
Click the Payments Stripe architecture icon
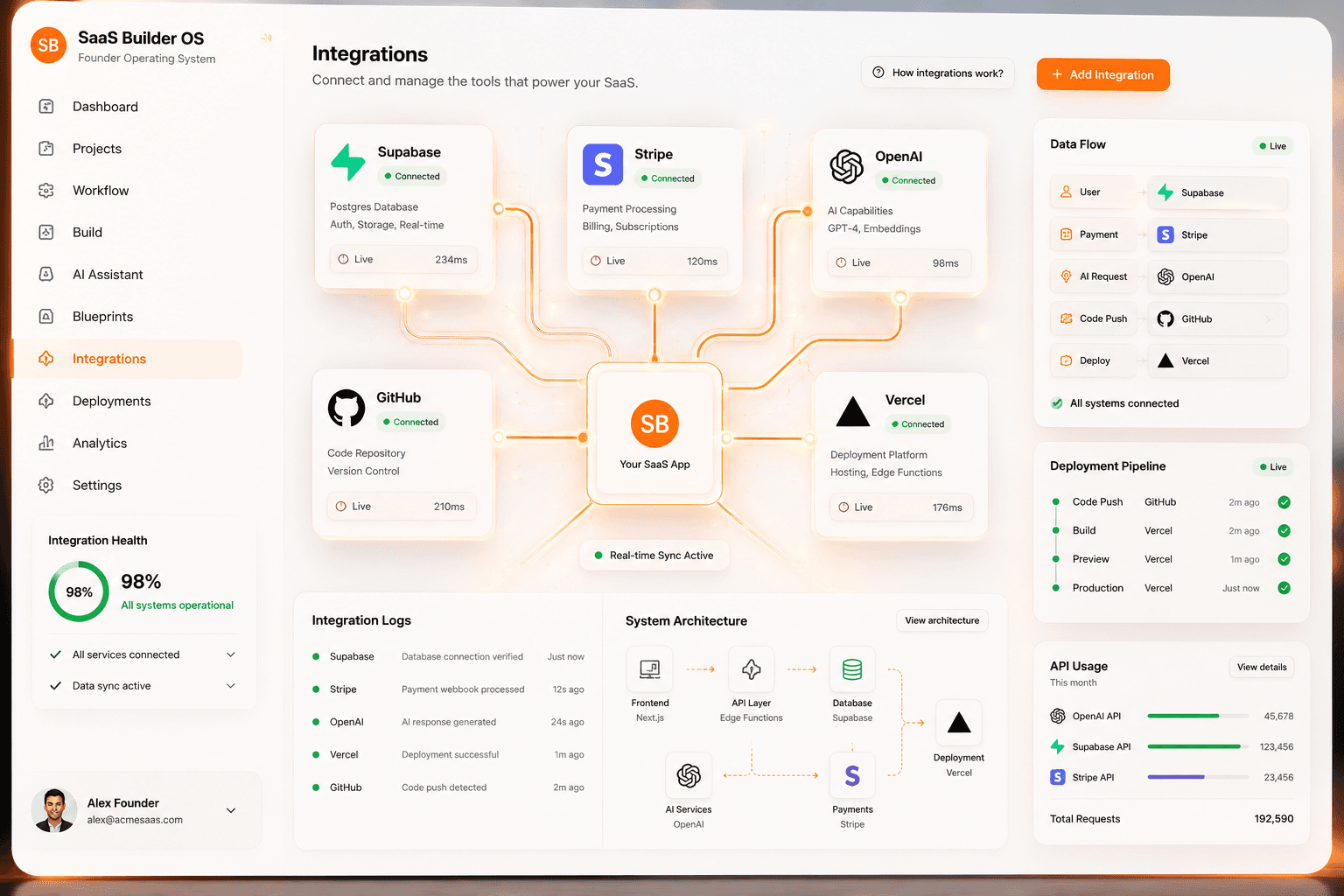[852, 775]
